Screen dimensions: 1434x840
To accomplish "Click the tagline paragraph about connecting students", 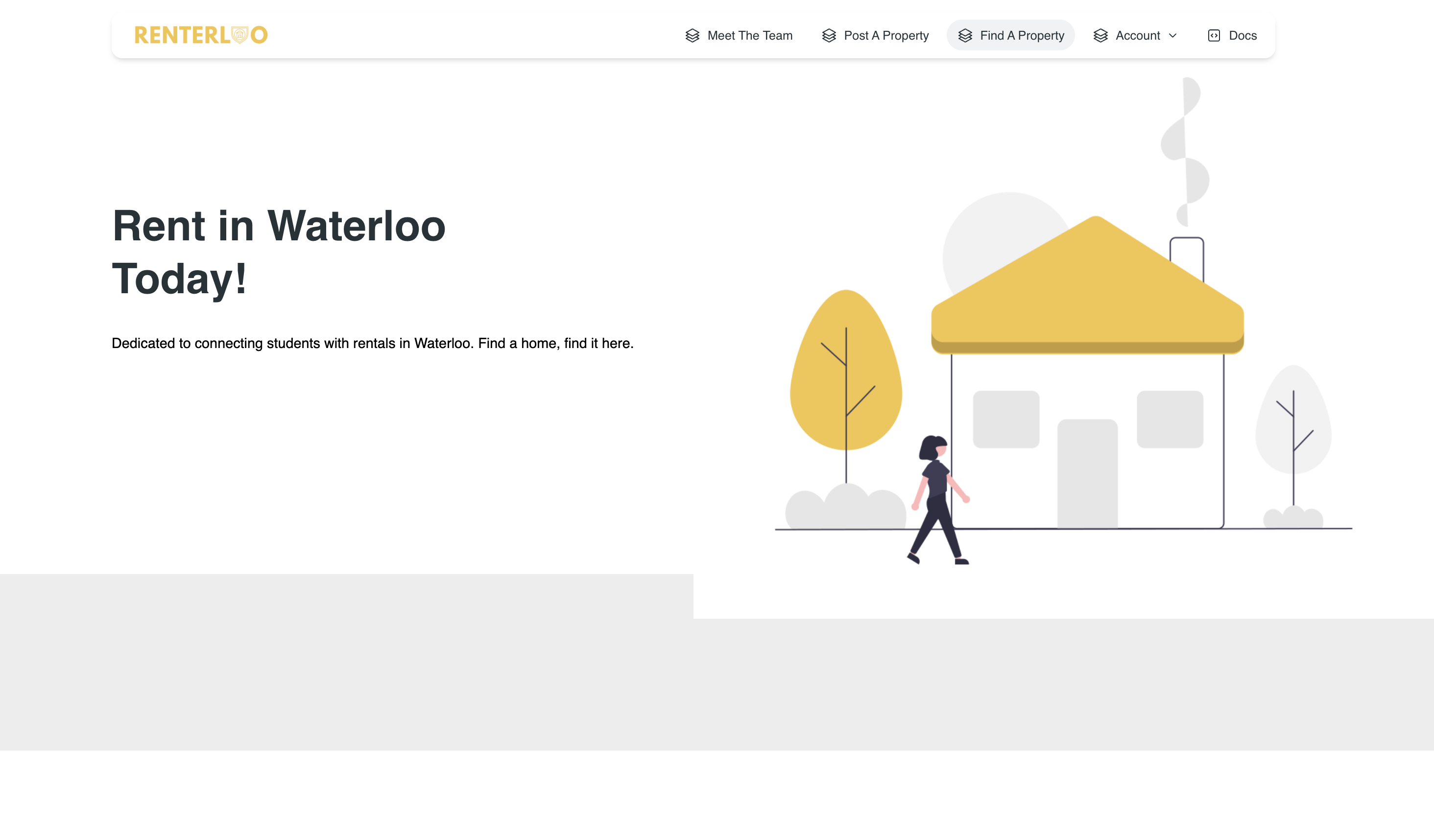I will [x=372, y=344].
